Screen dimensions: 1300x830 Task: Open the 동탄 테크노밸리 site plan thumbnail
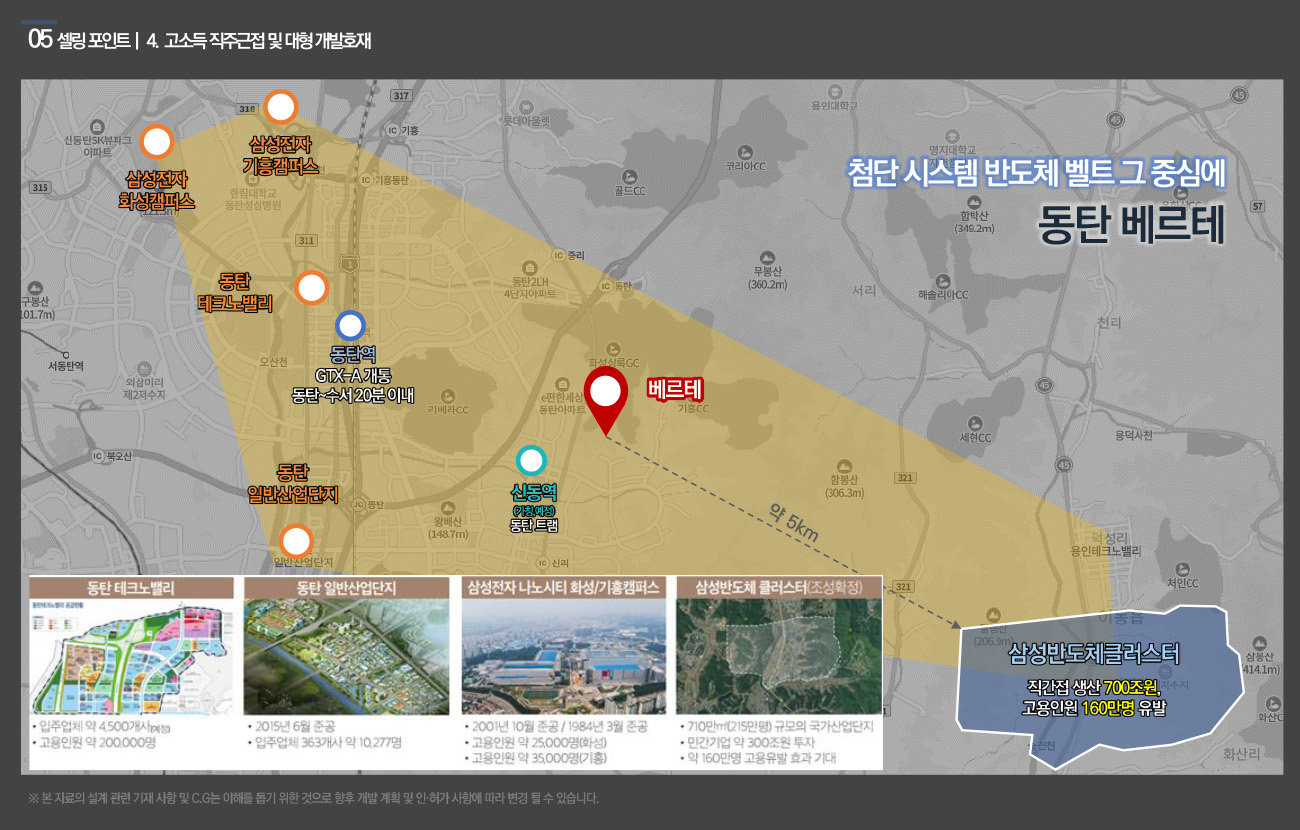pos(132,658)
